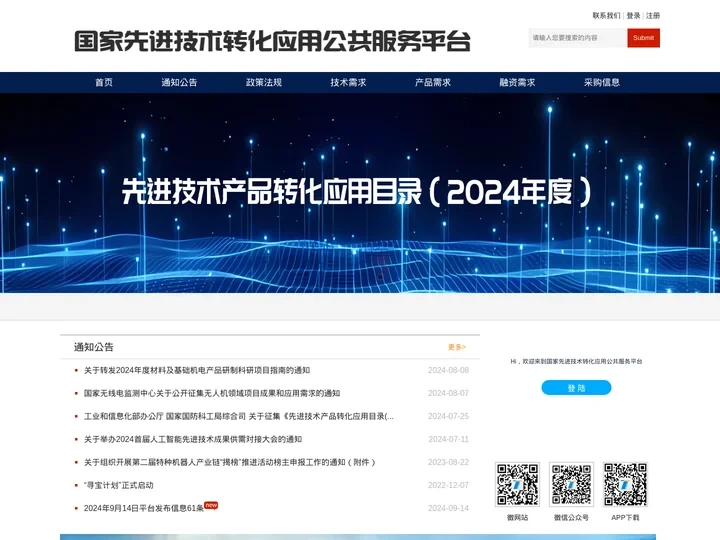The height and width of the screenshot is (540, 720).
Task: Click the blue 登陆 button
Action: point(576,388)
